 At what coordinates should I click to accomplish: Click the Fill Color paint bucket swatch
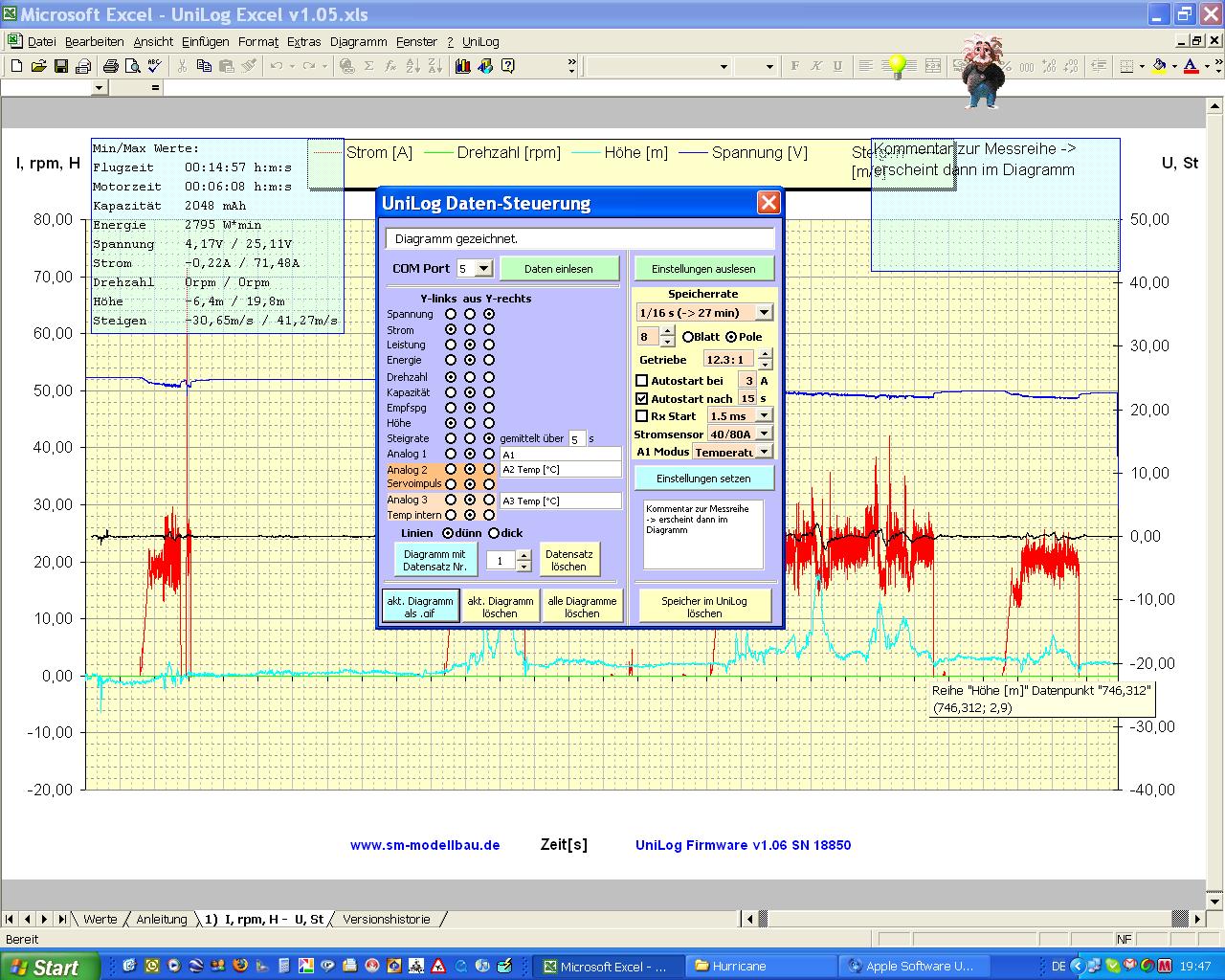[x=1159, y=66]
